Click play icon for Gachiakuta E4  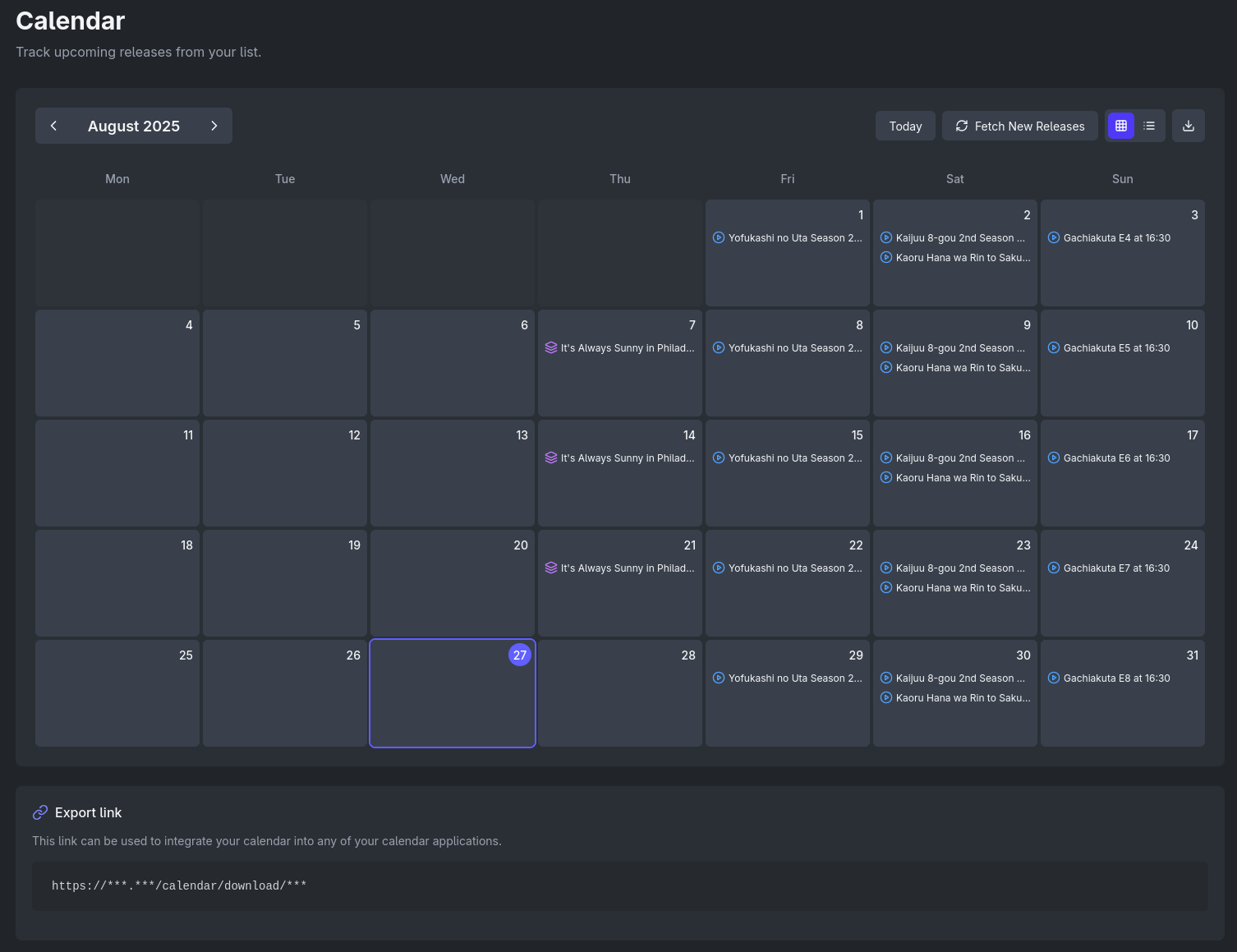click(1054, 238)
